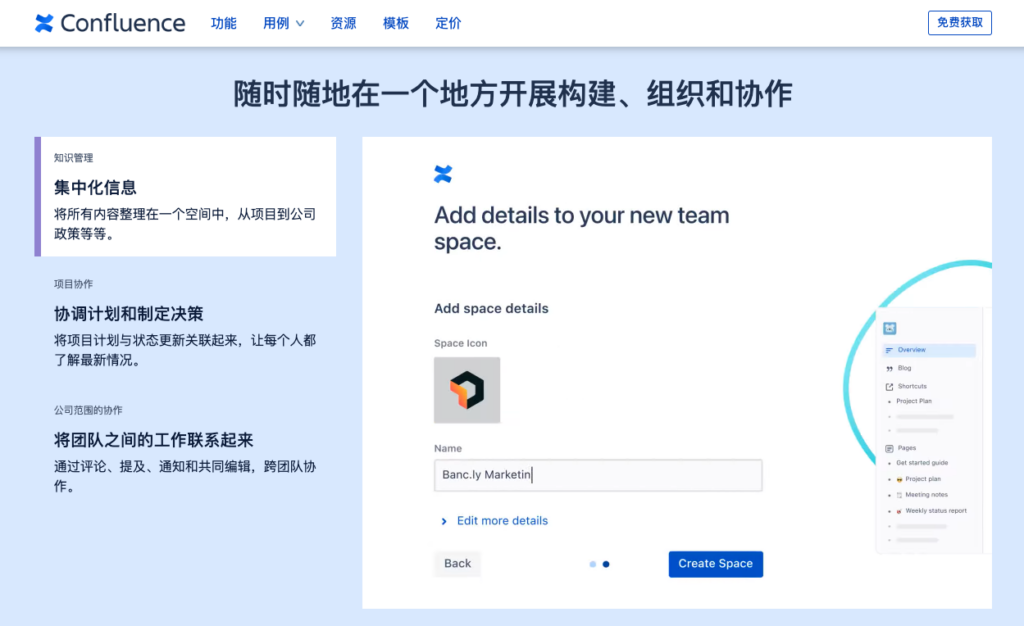1024x626 pixels.
Task: Click the Blog quote icon in sidebar
Action: (889, 368)
